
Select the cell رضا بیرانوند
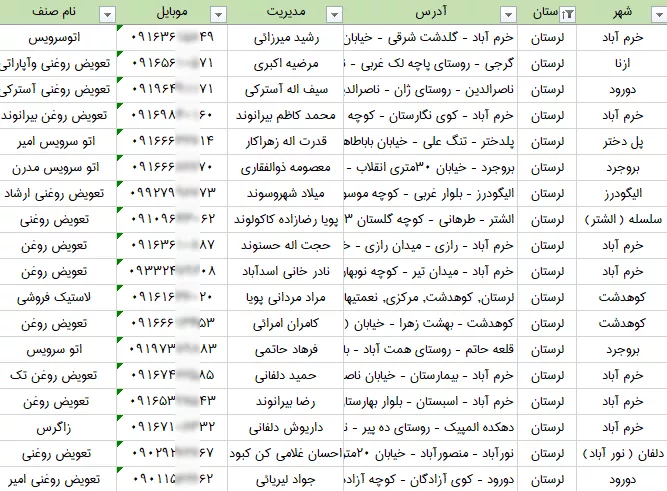pyautogui.click(x=285, y=401)
